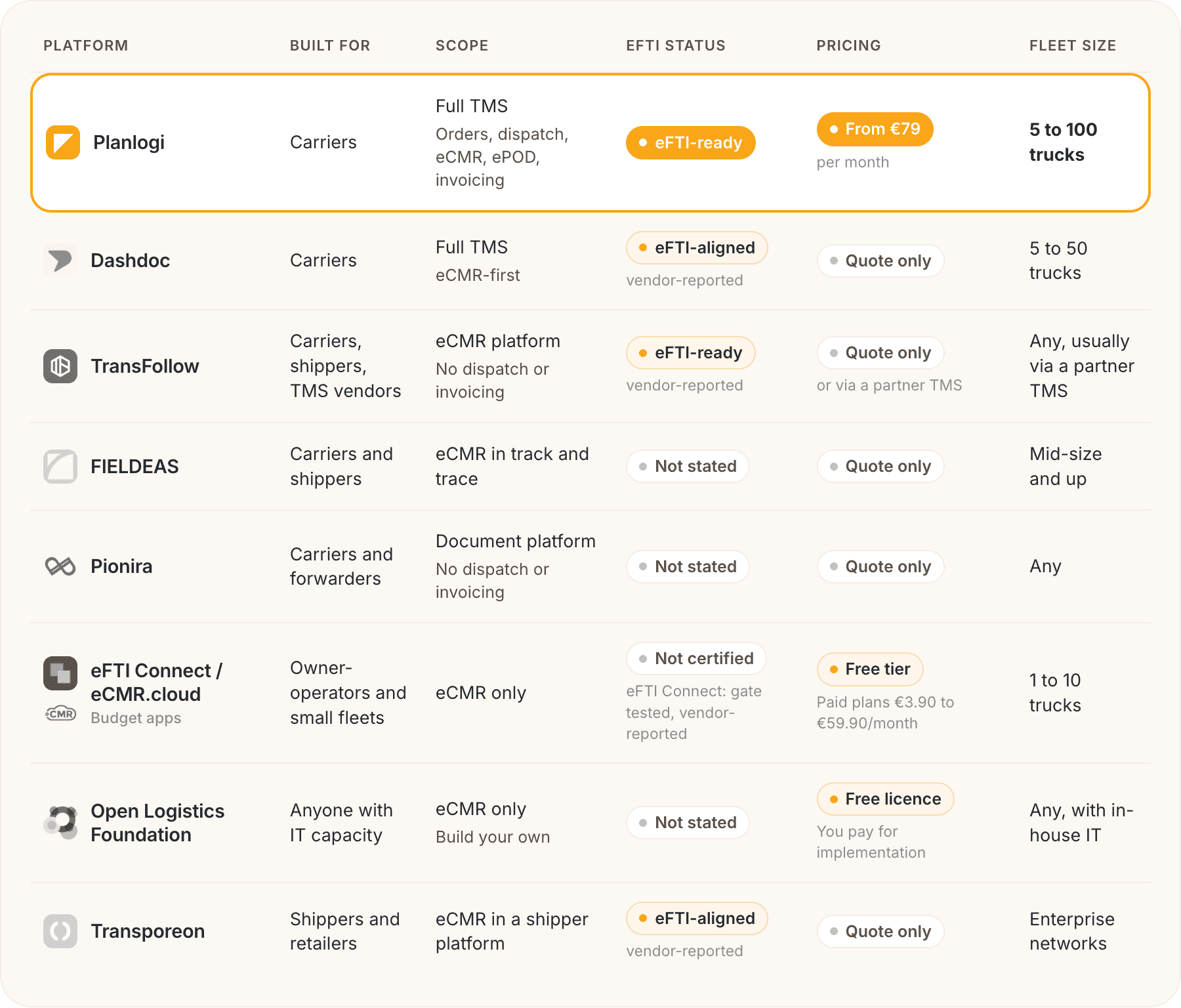This screenshot has width=1181, height=1008.
Task: Click the From €79 pricing badge
Action: point(875,129)
